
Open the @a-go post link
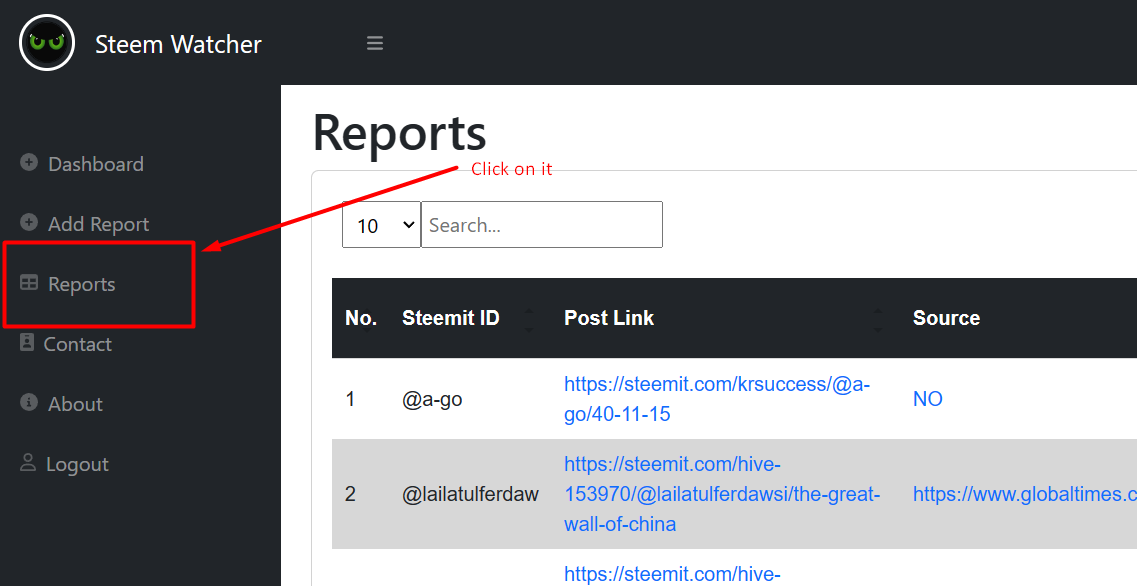tap(717, 399)
